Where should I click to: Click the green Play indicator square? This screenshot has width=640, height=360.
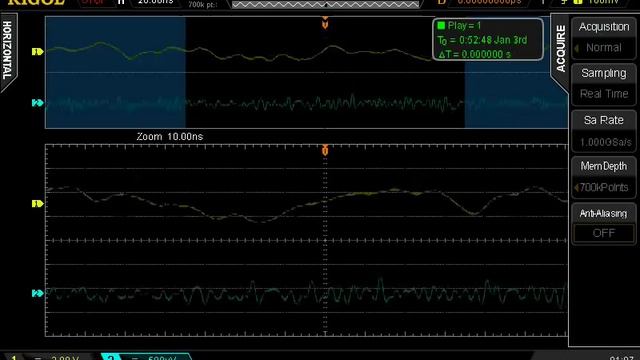point(441,26)
